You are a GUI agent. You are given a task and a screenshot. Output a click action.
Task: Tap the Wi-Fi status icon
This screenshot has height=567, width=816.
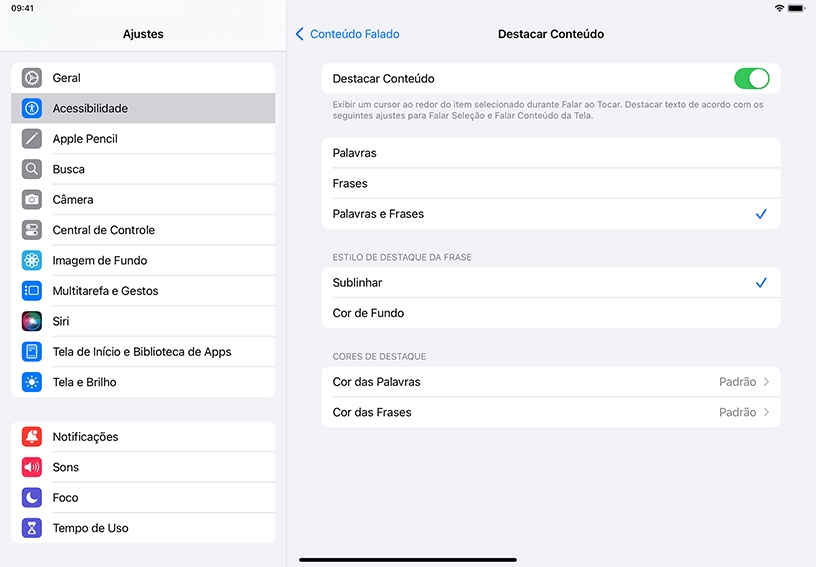pyautogui.click(x=779, y=8)
